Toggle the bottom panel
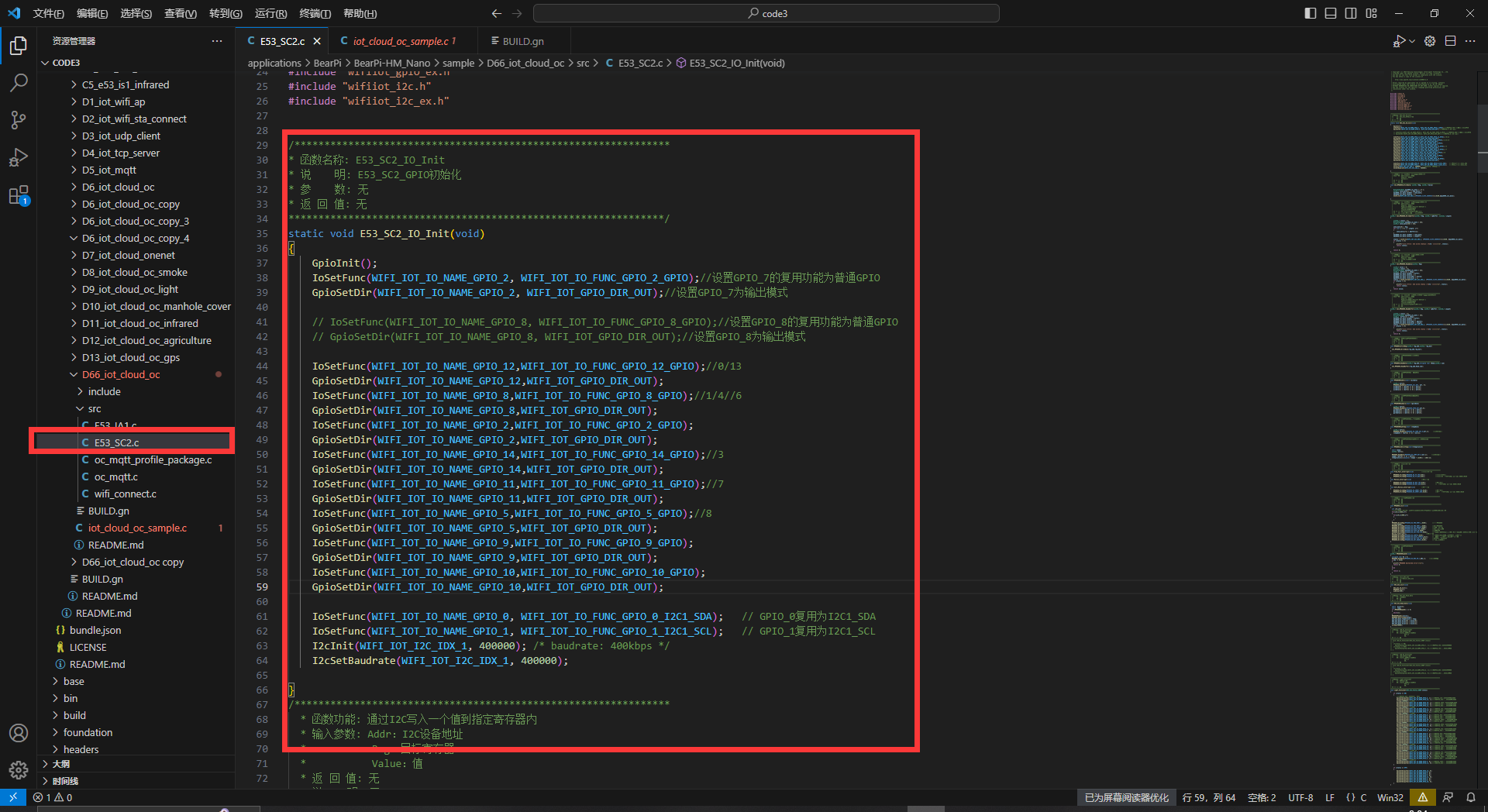Viewport: 1488px width, 812px height. (1331, 13)
